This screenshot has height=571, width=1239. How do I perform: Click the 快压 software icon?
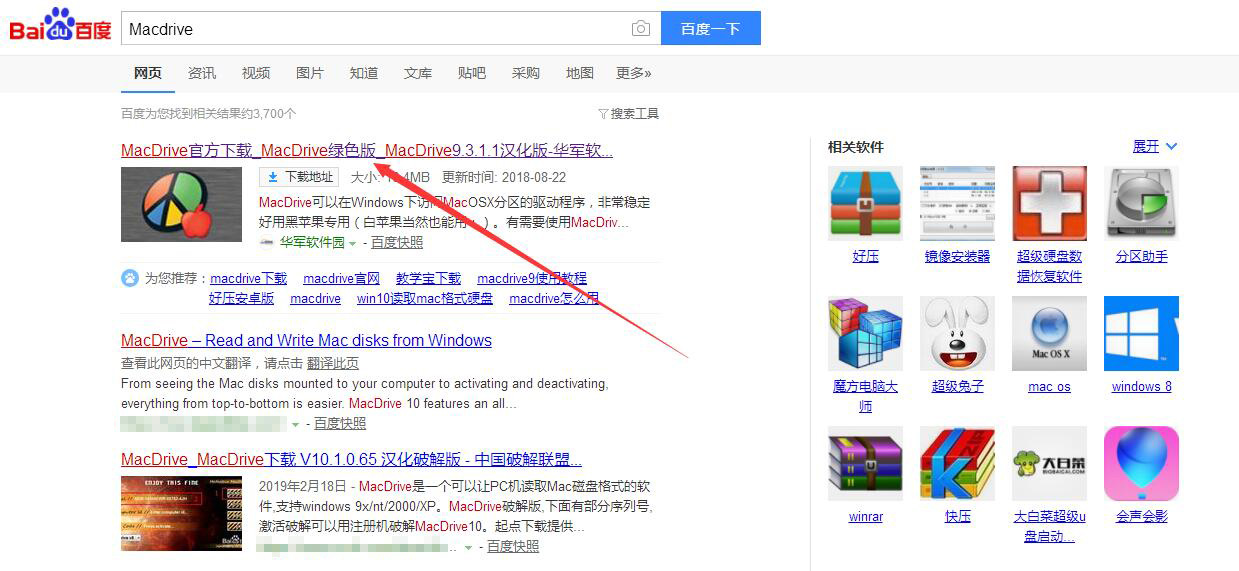(x=957, y=463)
